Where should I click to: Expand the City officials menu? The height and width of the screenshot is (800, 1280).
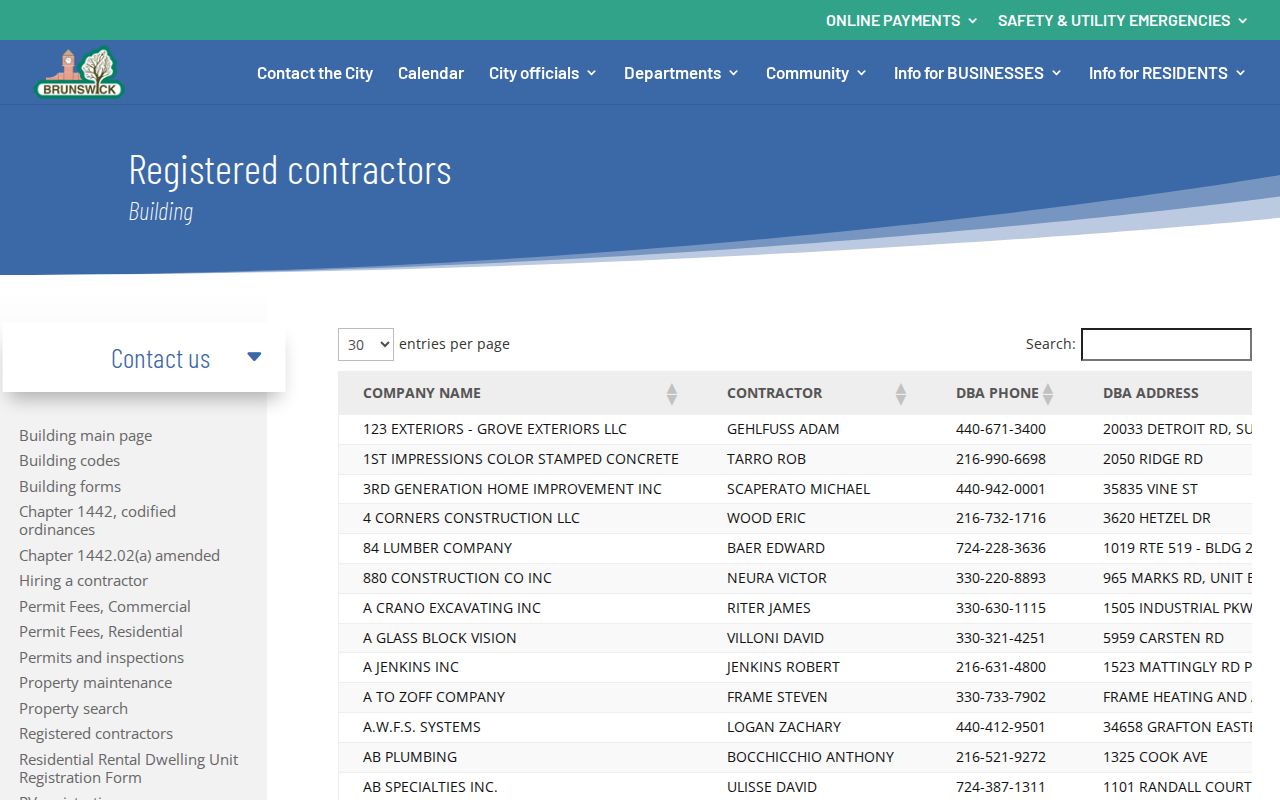(x=543, y=73)
